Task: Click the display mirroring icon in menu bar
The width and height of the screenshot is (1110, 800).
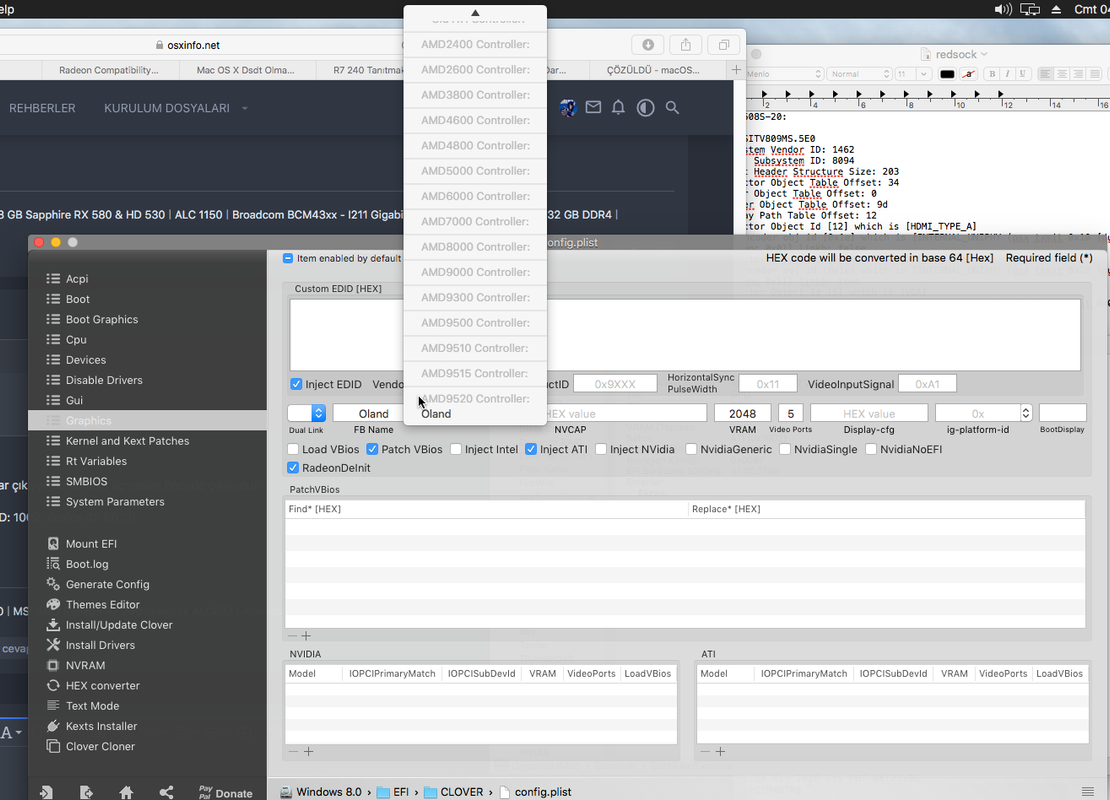Action: point(1030,9)
